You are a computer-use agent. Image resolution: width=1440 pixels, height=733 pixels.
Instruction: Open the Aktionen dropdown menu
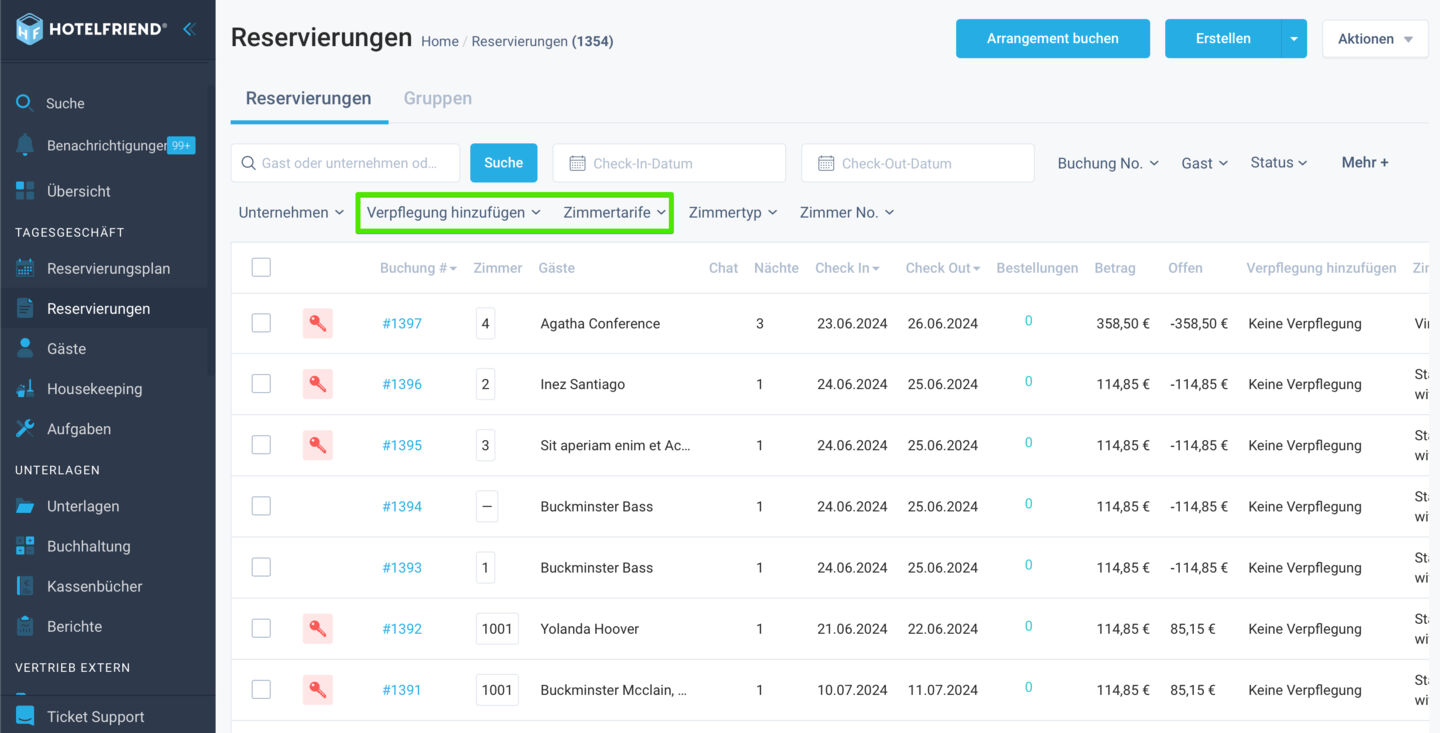[x=1375, y=39]
